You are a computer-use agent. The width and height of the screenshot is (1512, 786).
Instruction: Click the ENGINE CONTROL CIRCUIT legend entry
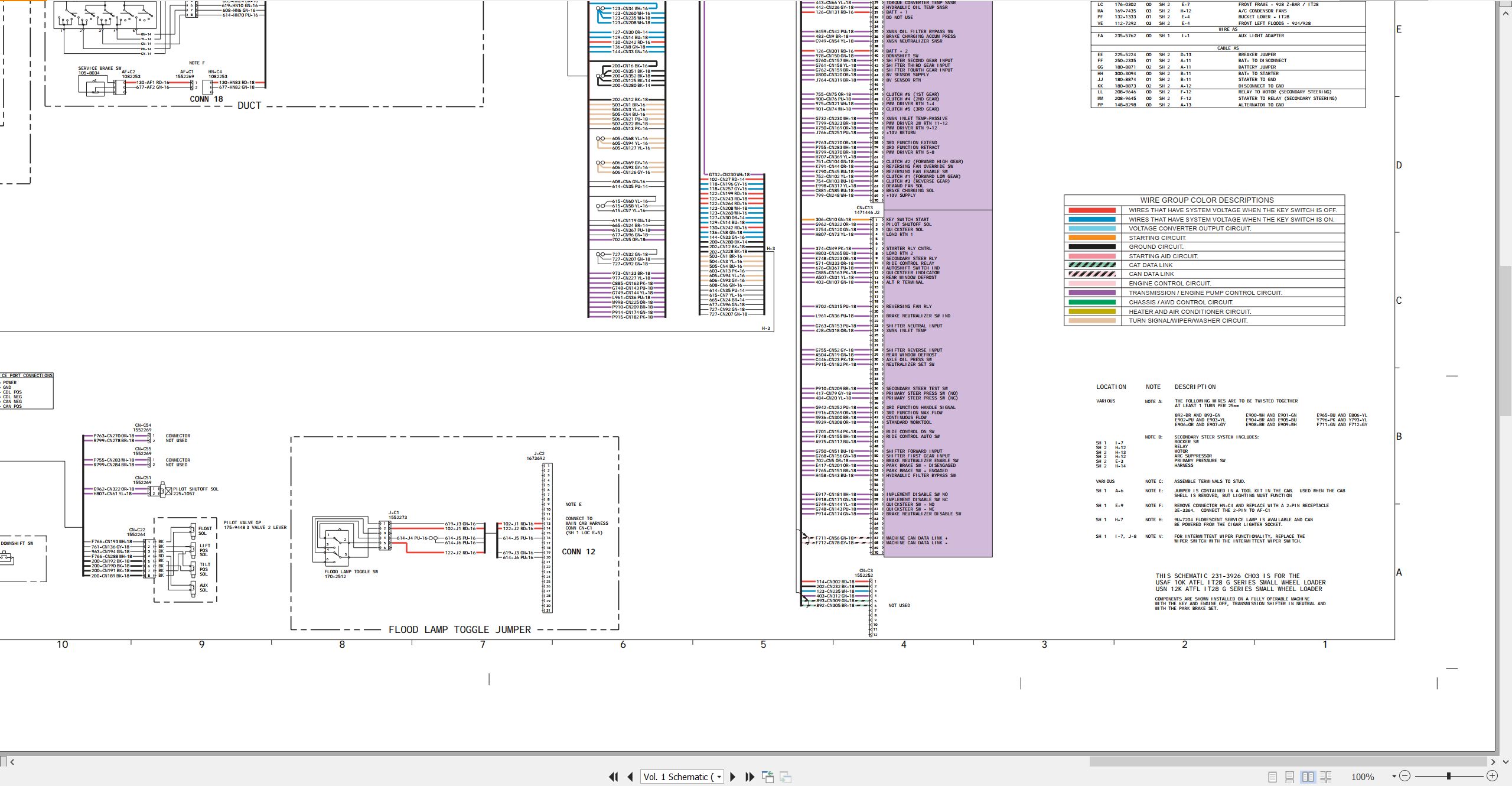click(x=1170, y=284)
